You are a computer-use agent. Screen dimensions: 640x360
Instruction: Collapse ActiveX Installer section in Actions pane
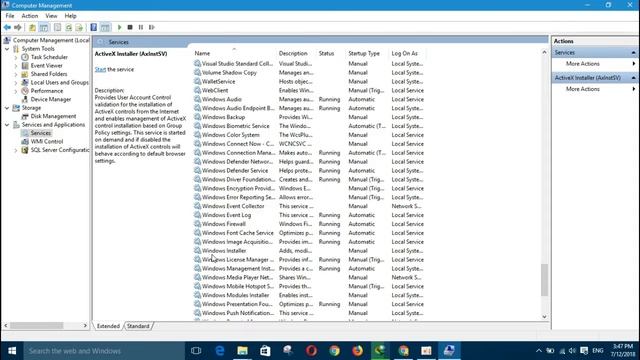point(633,78)
